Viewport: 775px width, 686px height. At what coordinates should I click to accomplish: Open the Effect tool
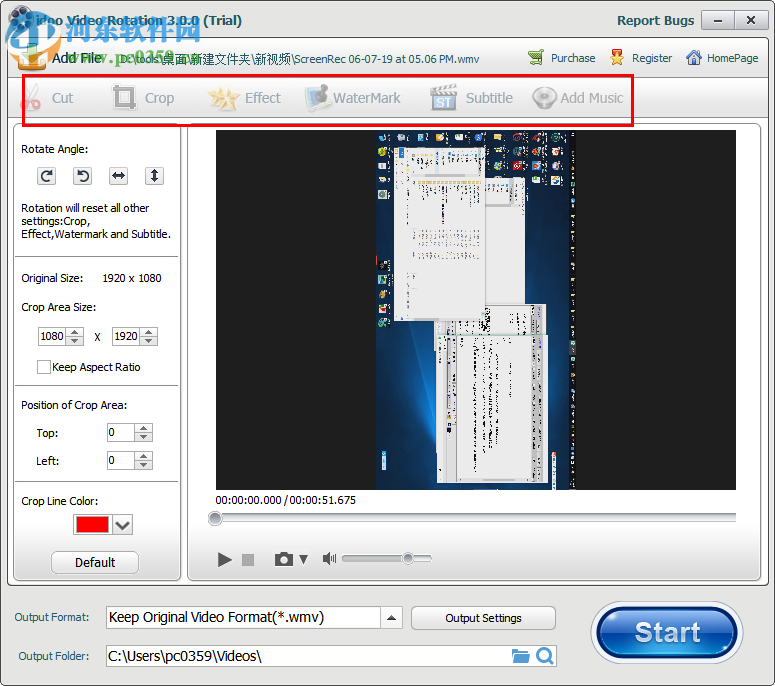click(x=244, y=98)
